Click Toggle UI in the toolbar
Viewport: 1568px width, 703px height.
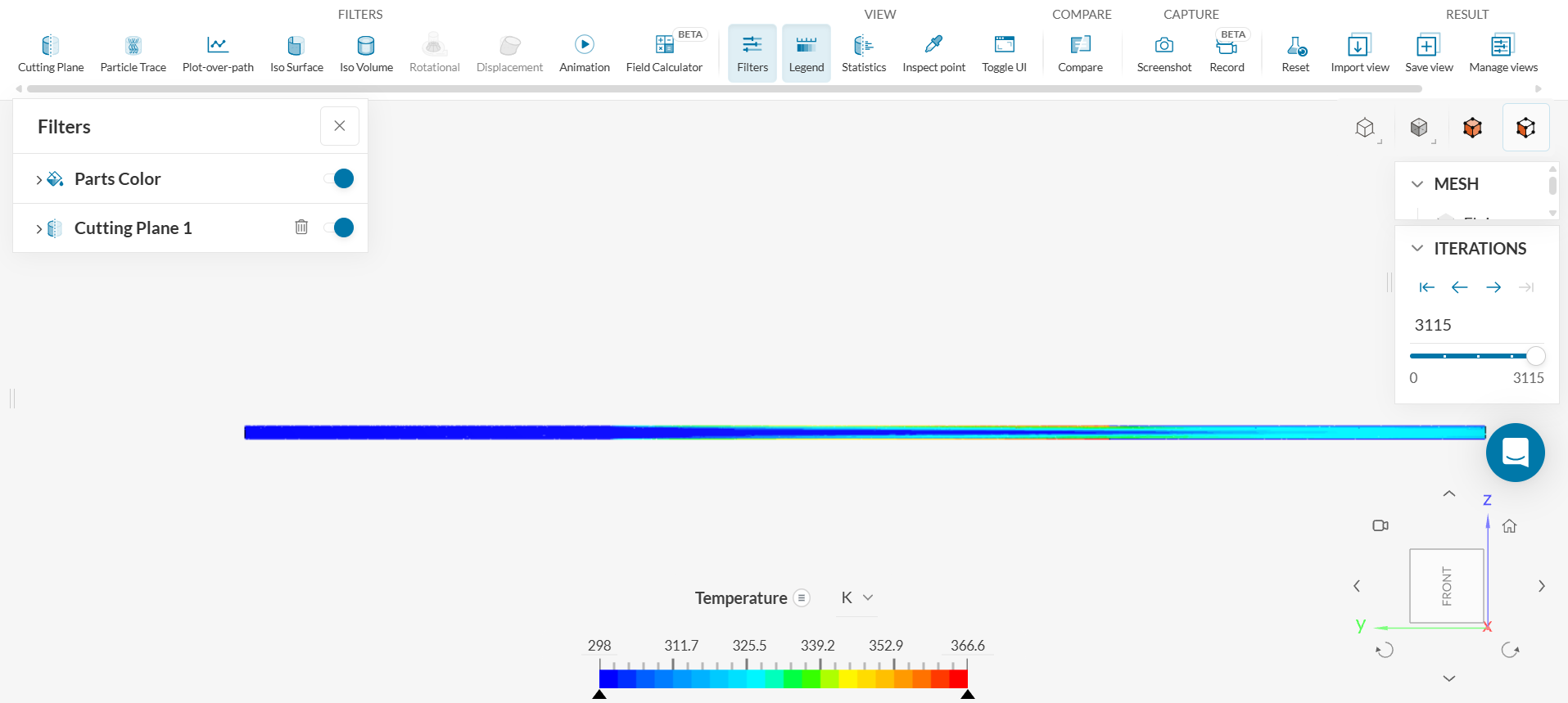[1004, 54]
